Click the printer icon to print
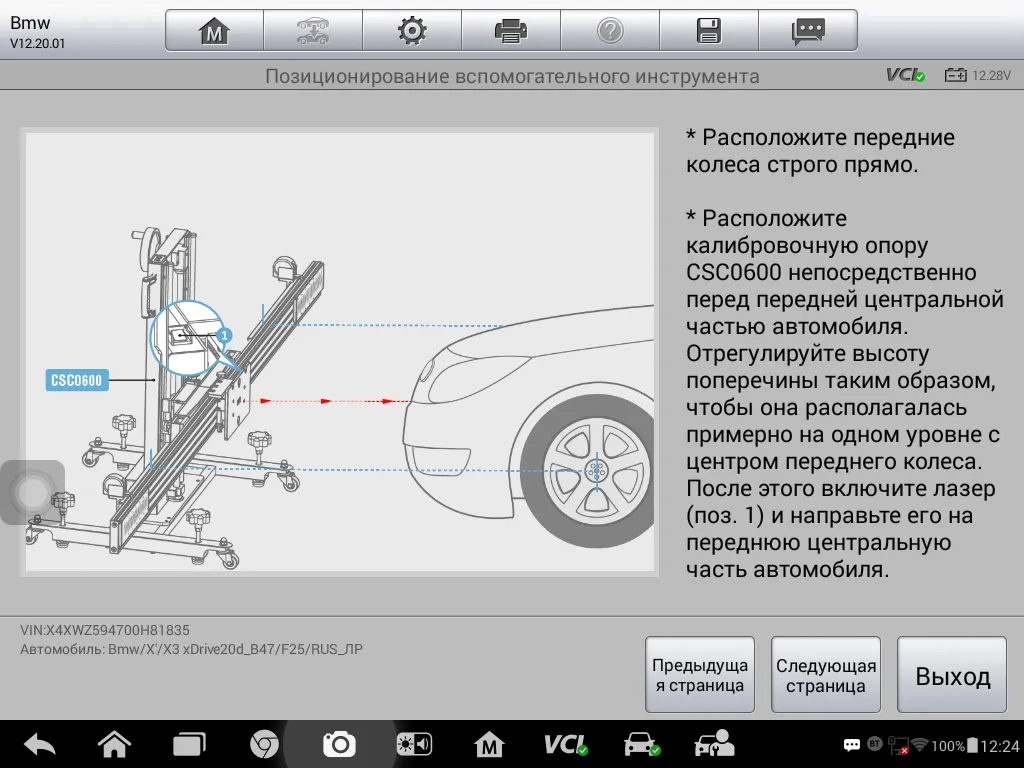The height and width of the screenshot is (768, 1024). click(511, 31)
